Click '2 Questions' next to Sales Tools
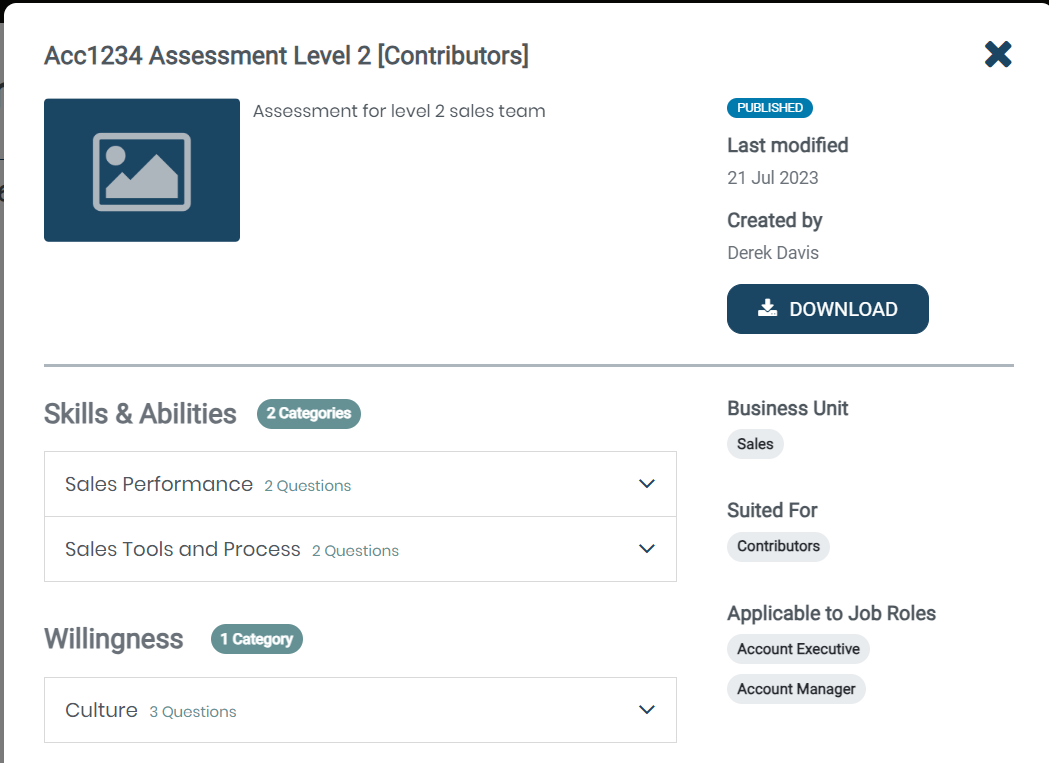Image resolution: width=1049 pixels, height=763 pixels. pos(355,551)
